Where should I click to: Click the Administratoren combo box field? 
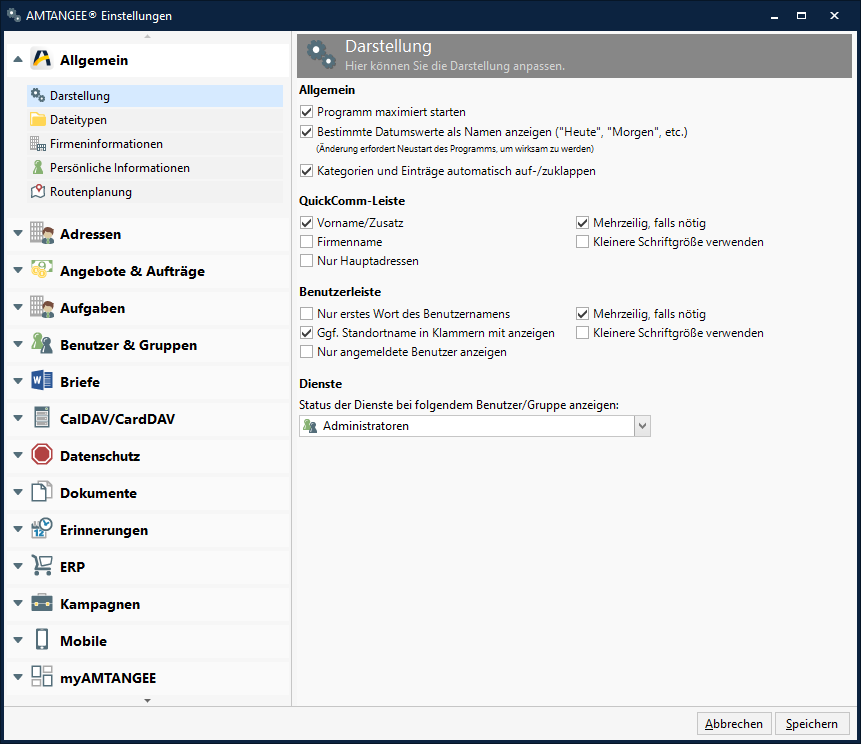(474, 426)
